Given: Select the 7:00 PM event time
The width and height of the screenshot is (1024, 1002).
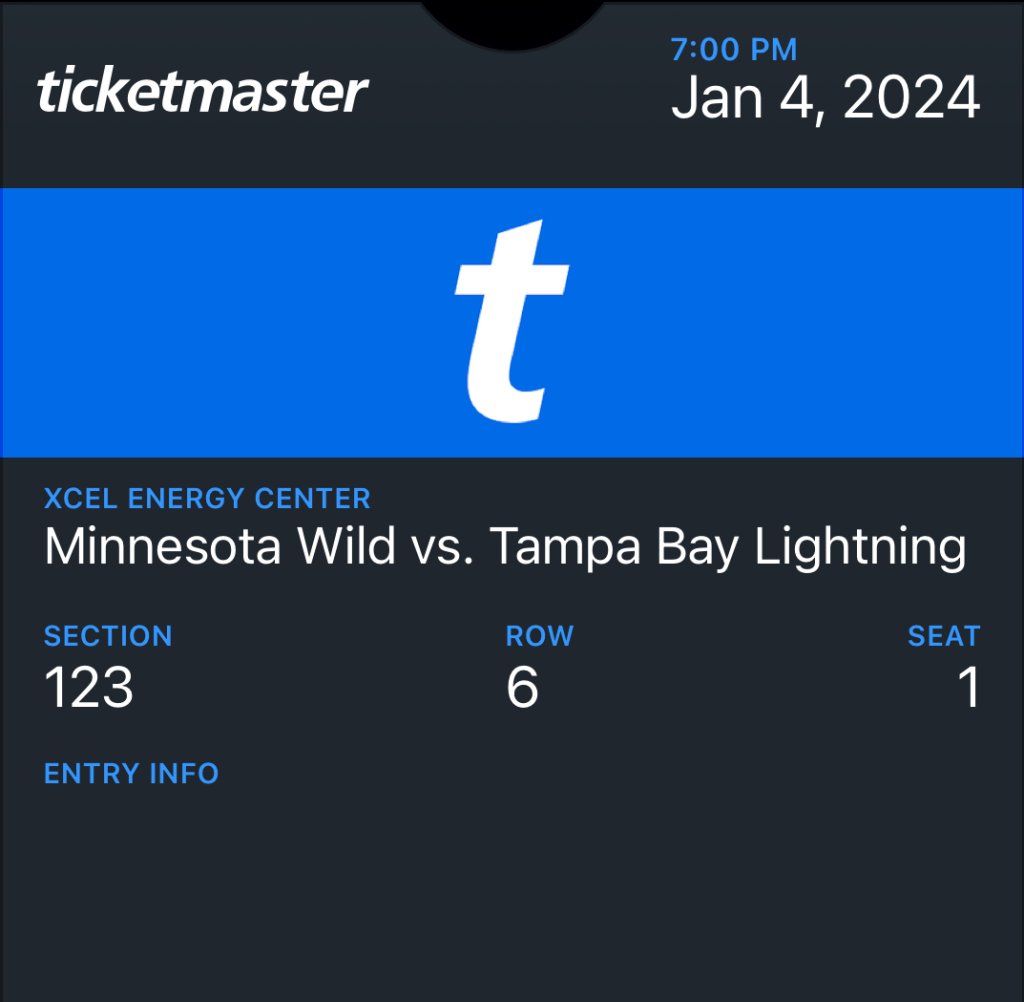Looking at the screenshot, I should click(x=734, y=49).
